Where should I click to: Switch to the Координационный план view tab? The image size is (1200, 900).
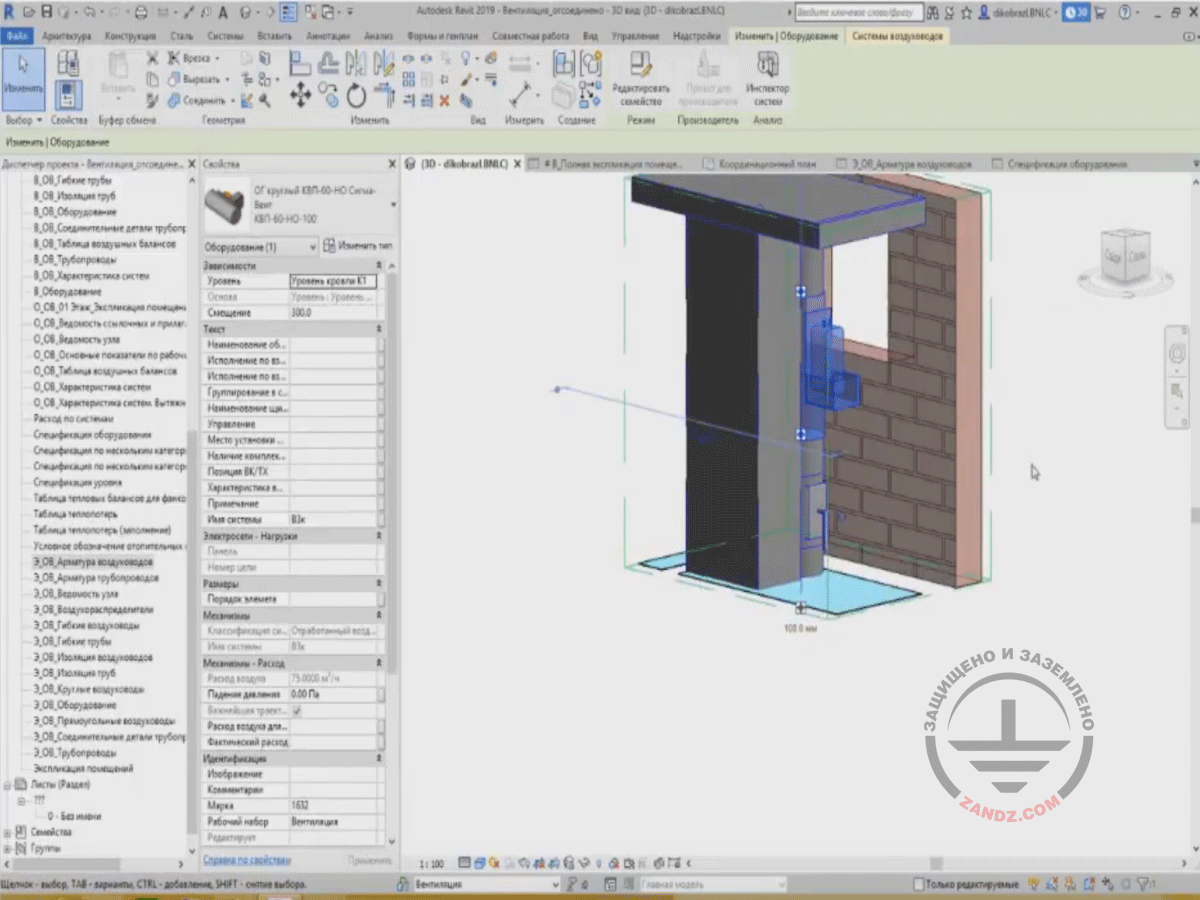click(766, 164)
